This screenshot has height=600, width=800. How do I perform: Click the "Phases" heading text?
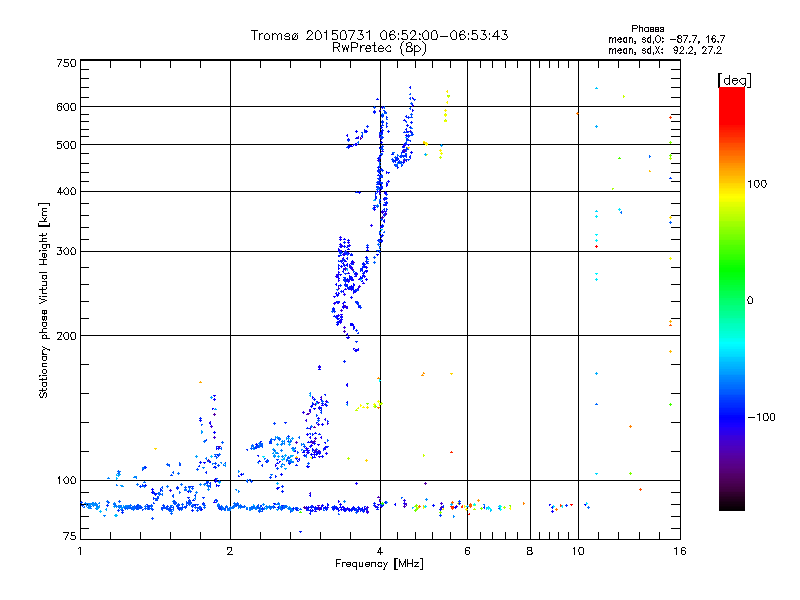tap(647, 29)
